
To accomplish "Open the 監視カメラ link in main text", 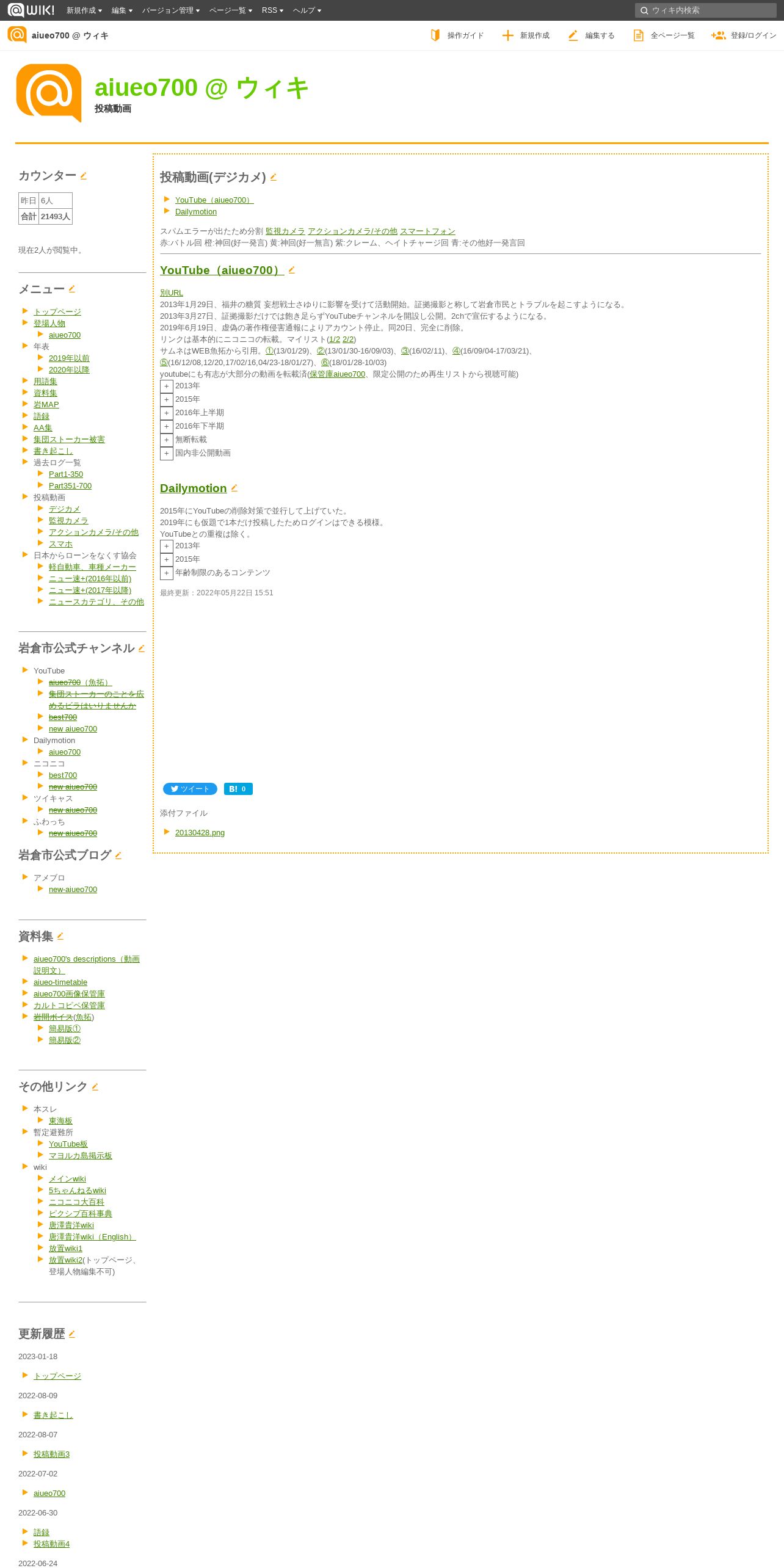I will coord(285,231).
